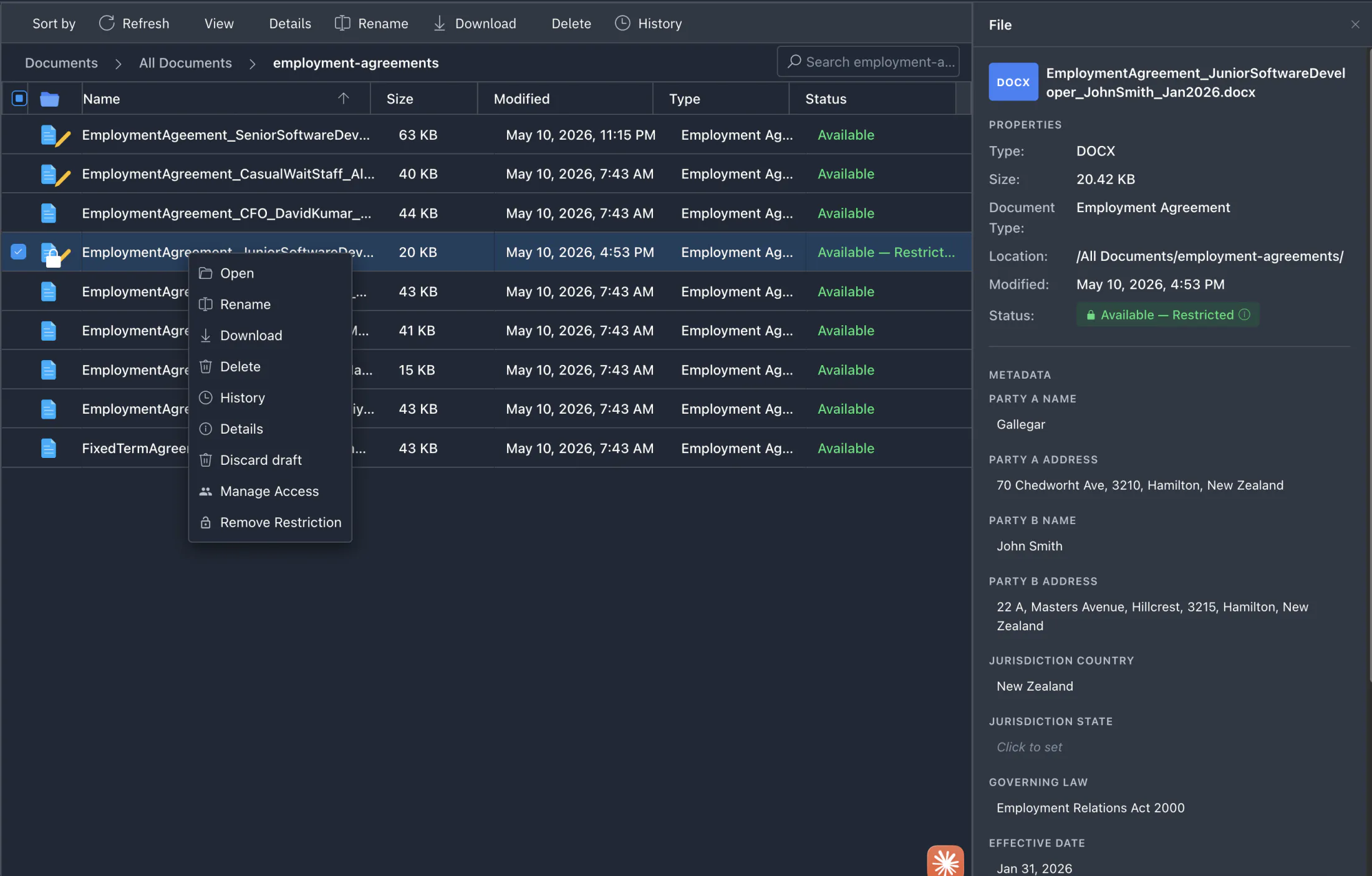Click the blue DOCX badge in File panel
This screenshot has width=1372, height=876.
(x=1013, y=82)
